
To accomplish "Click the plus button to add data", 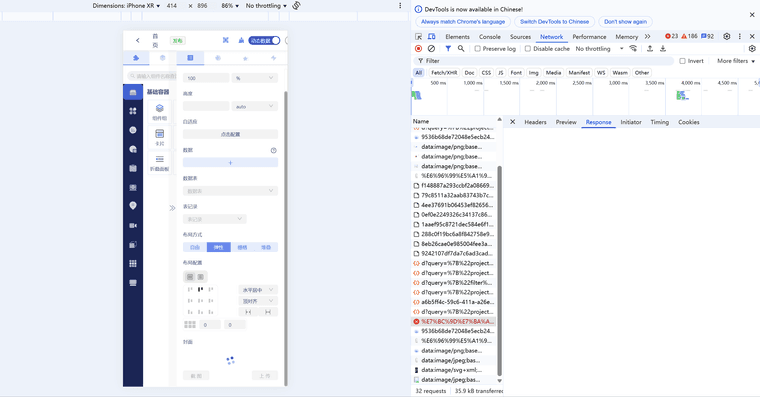I will click(230, 163).
